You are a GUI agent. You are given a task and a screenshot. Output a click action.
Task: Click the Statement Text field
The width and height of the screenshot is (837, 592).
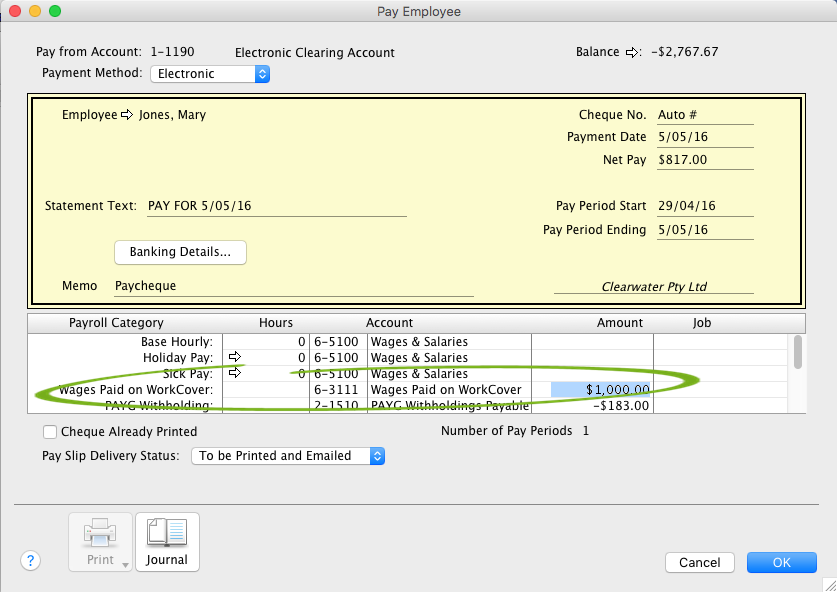pyautogui.click(x=275, y=206)
